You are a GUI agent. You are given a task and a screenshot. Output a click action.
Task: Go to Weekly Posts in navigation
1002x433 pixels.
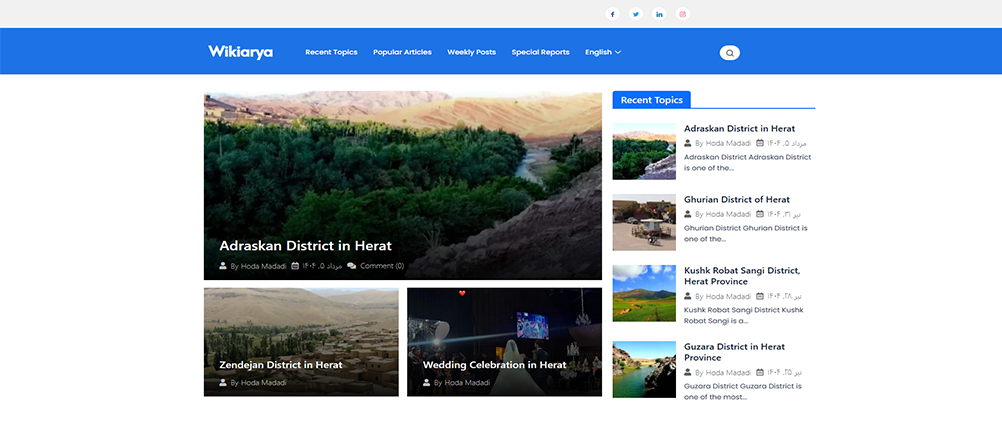point(471,52)
